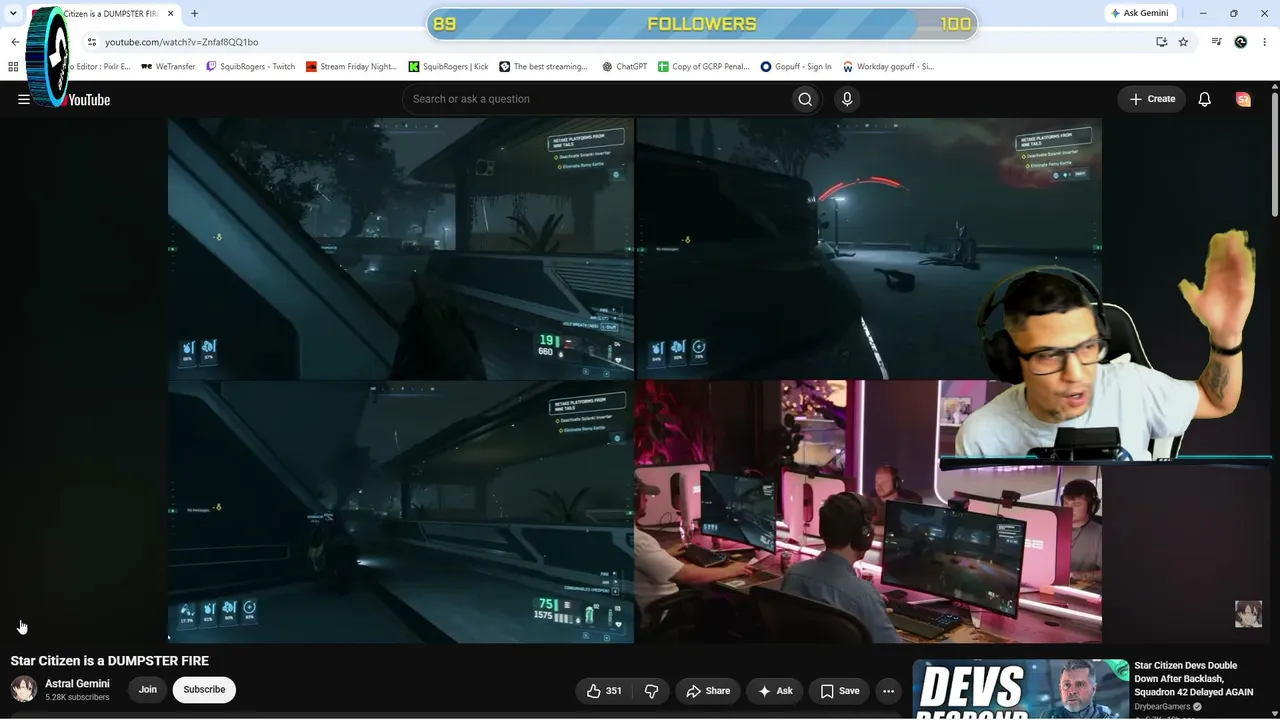
Task: Open the YouTube account avatar menu
Action: pos(1243,99)
